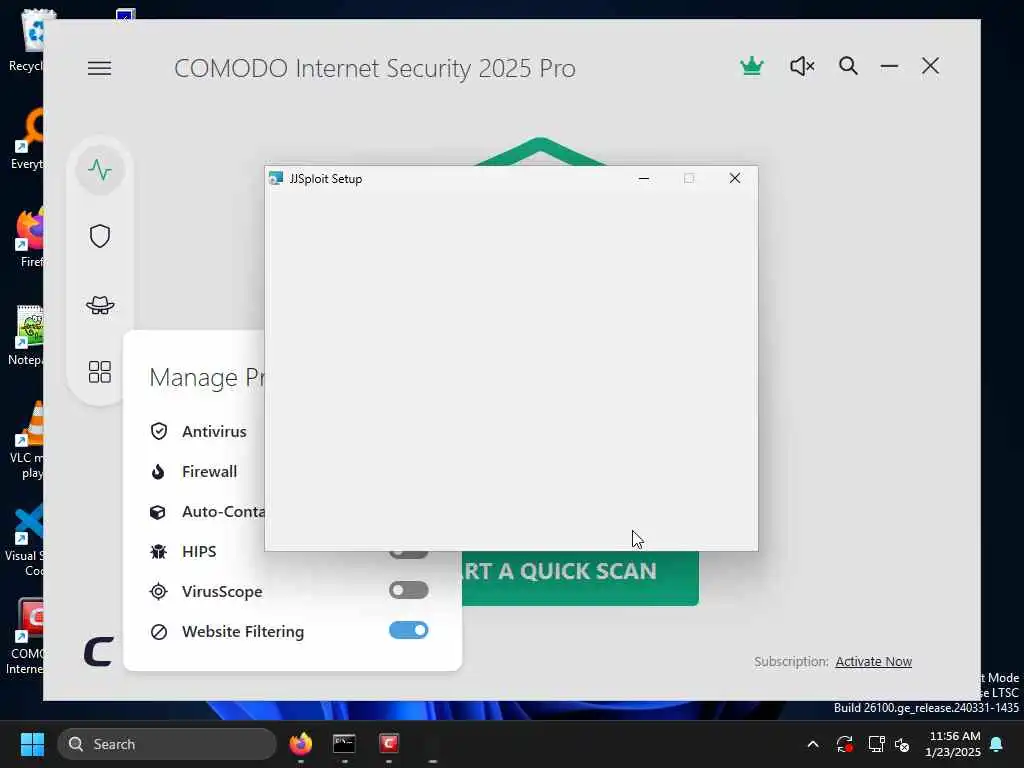Disable the Website Filtering switch
Screen dimensions: 1024x768
click(x=409, y=630)
